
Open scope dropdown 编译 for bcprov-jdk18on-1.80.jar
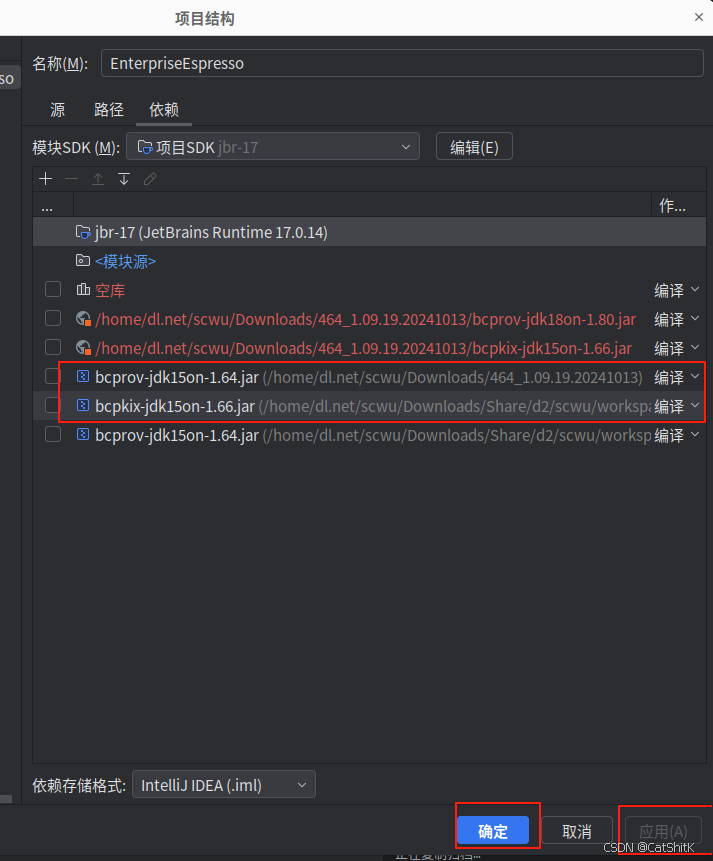click(x=677, y=319)
